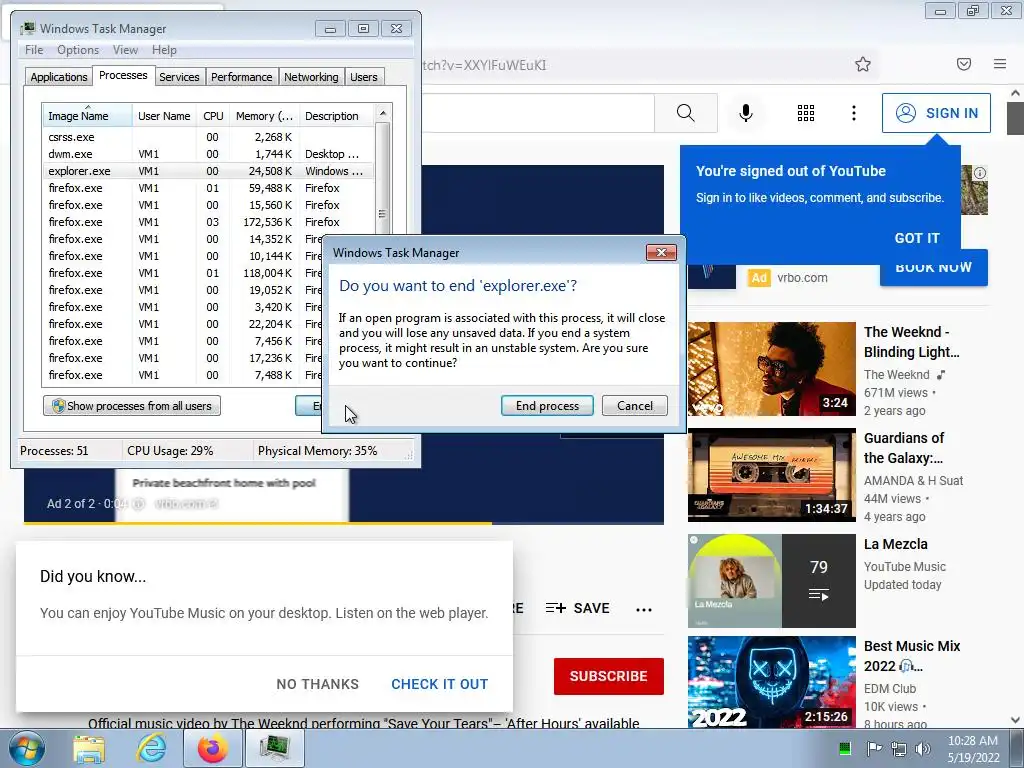Activate voice search microphone icon
Viewport: 1024px width, 768px height.
coord(746,113)
